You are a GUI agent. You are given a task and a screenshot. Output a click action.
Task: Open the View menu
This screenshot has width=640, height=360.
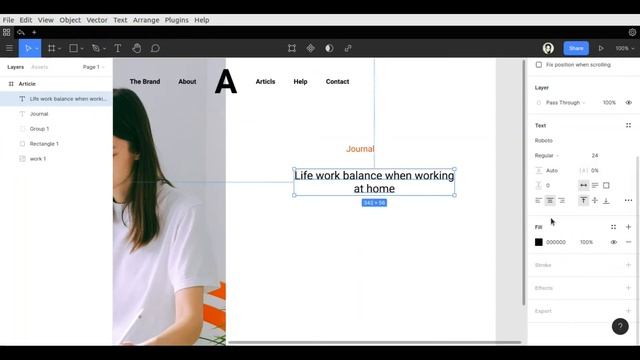pyautogui.click(x=46, y=20)
